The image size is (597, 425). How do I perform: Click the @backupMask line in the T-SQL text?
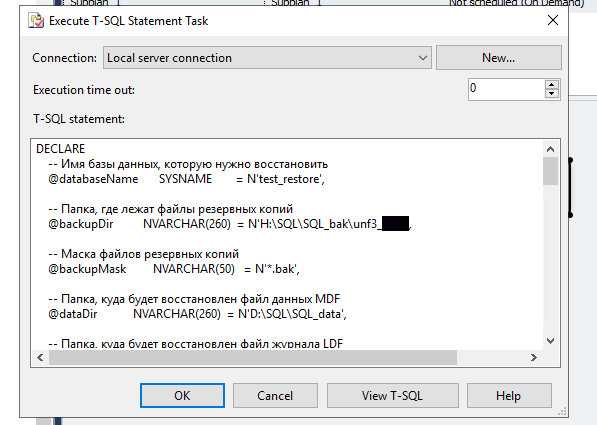(174, 269)
